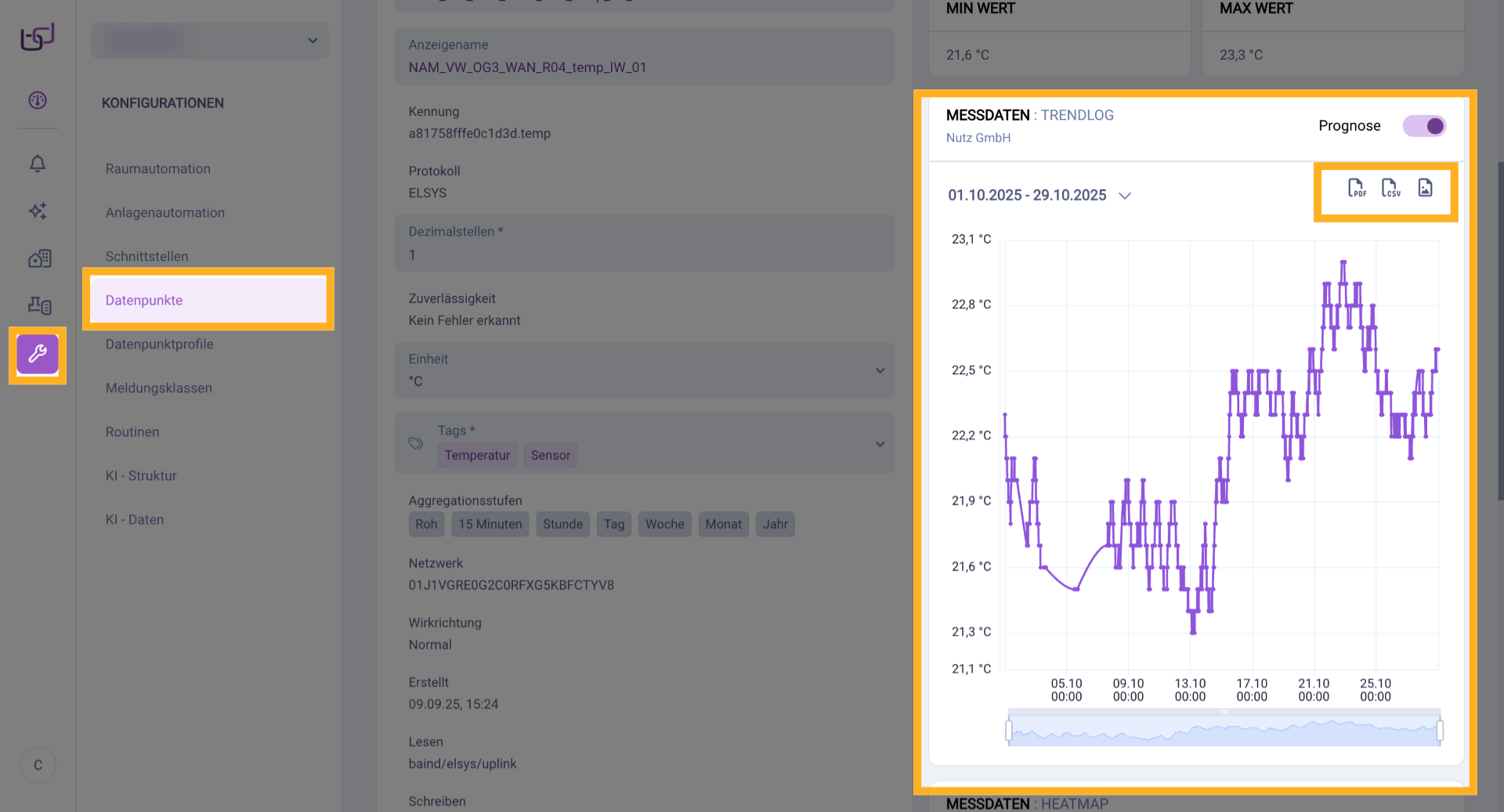Expand the Einheit unit dropdown
Viewport: 1504px width, 812px height.
(x=879, y=370)
